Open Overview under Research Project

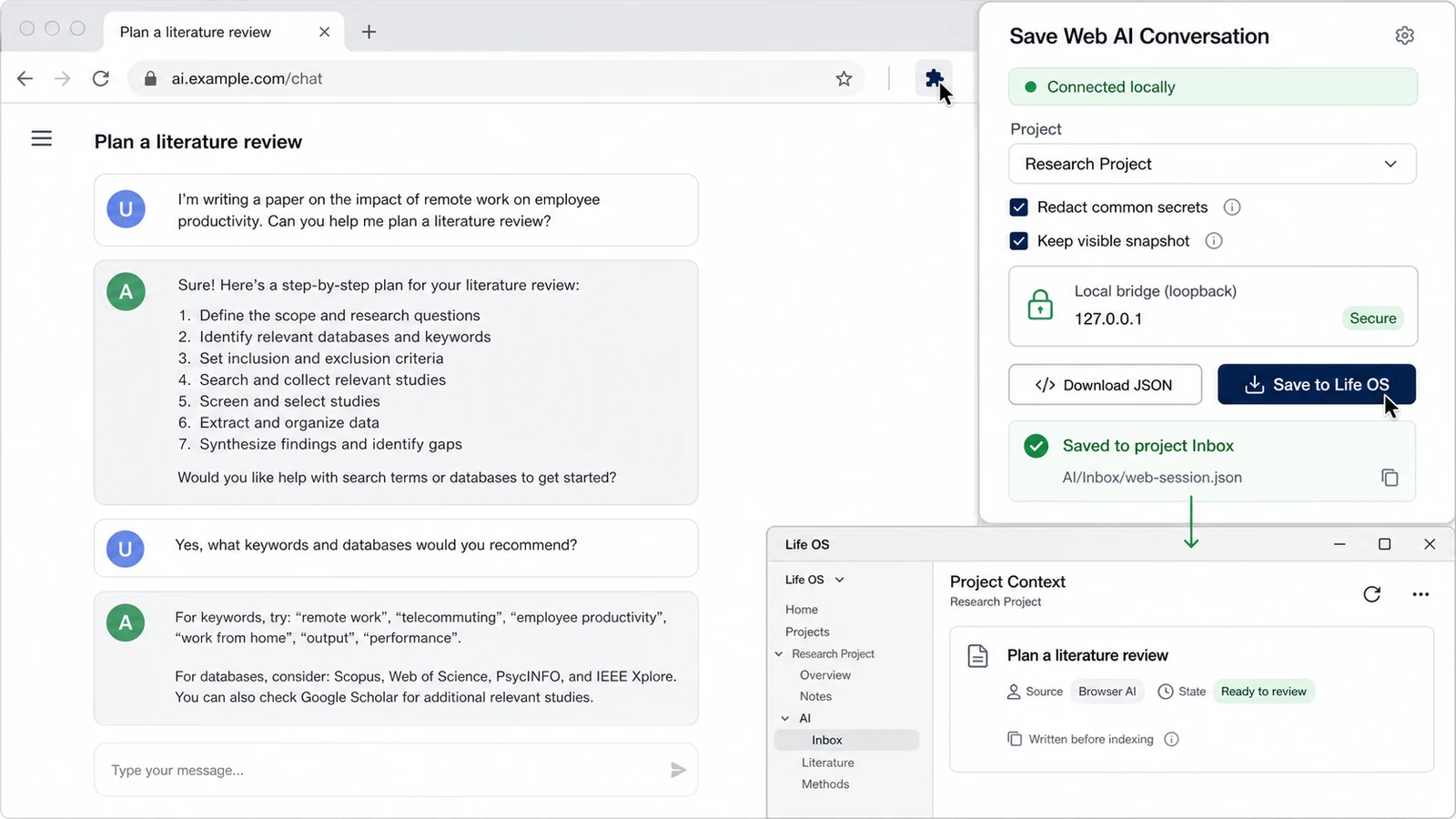point(825,675)
